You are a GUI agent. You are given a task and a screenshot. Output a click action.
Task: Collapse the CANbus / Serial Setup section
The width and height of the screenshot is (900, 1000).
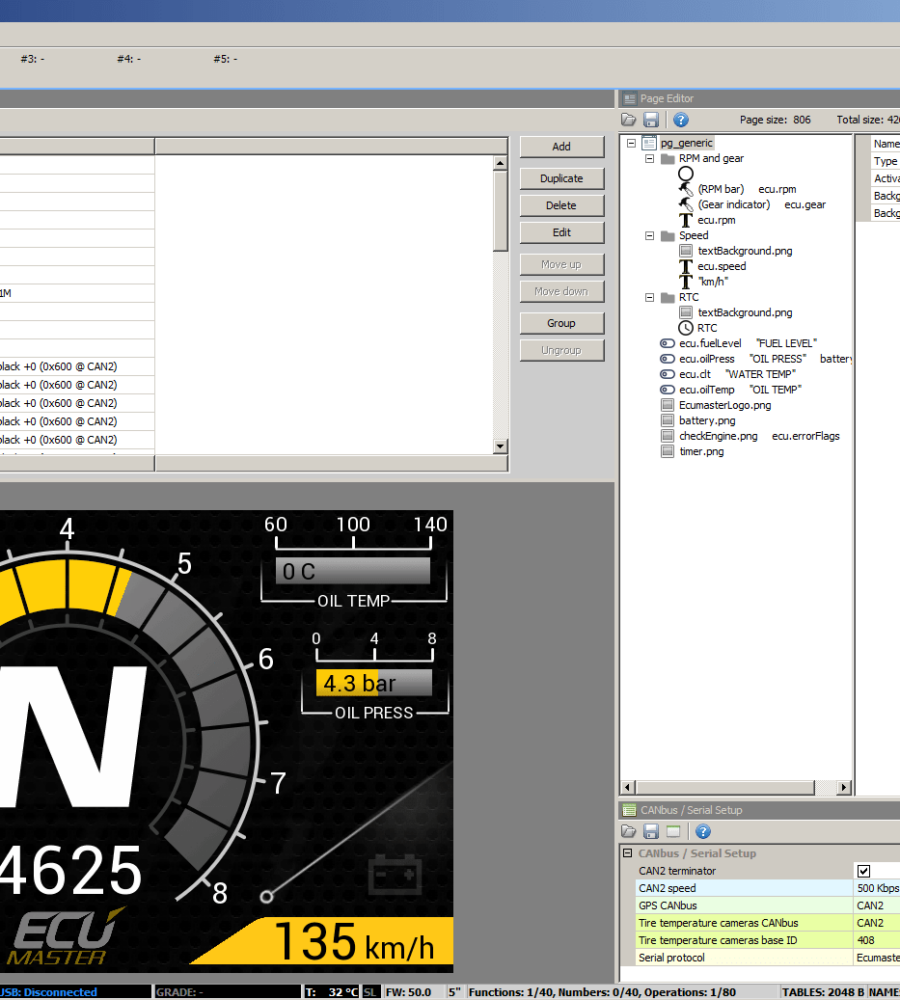628,854
